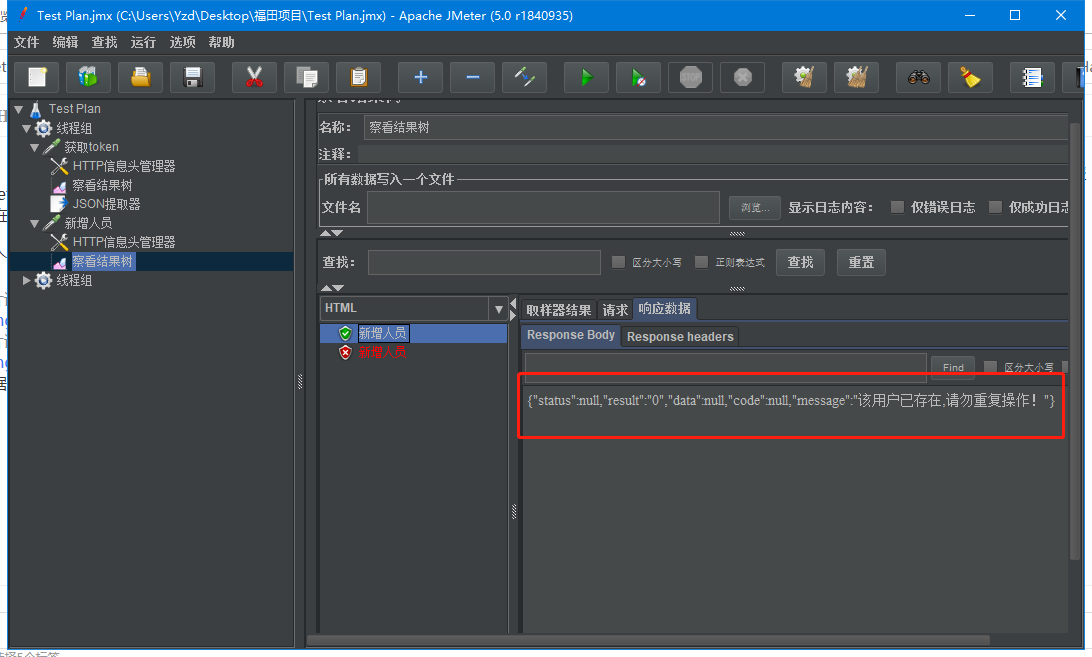Screen dimensions: 1092x657
Task: Toggle the 正则表达式 checkbox
Action: coord(701,262)
